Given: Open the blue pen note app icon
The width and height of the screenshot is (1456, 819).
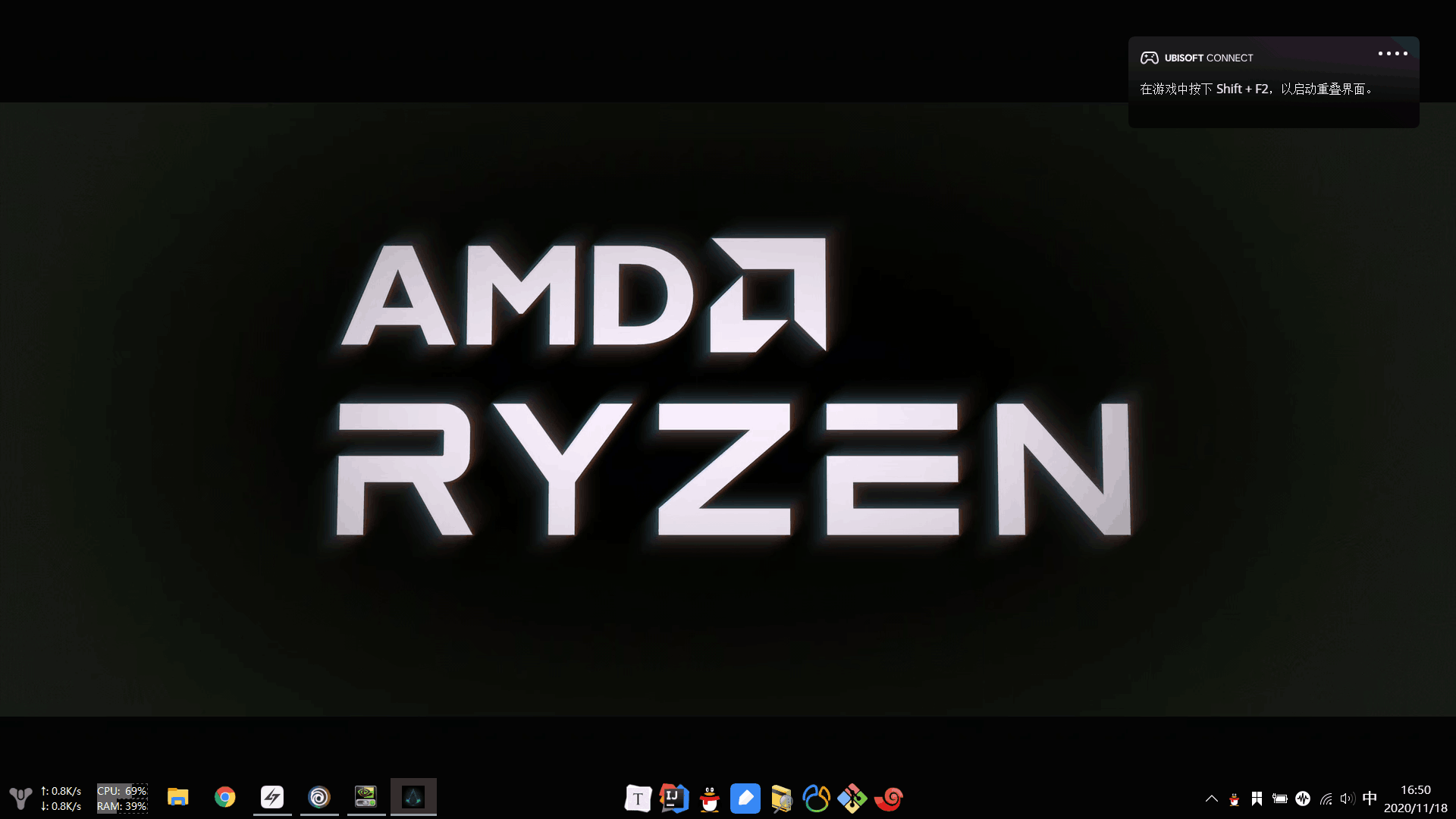Looking at the screenshot, I should click(745, 799).
